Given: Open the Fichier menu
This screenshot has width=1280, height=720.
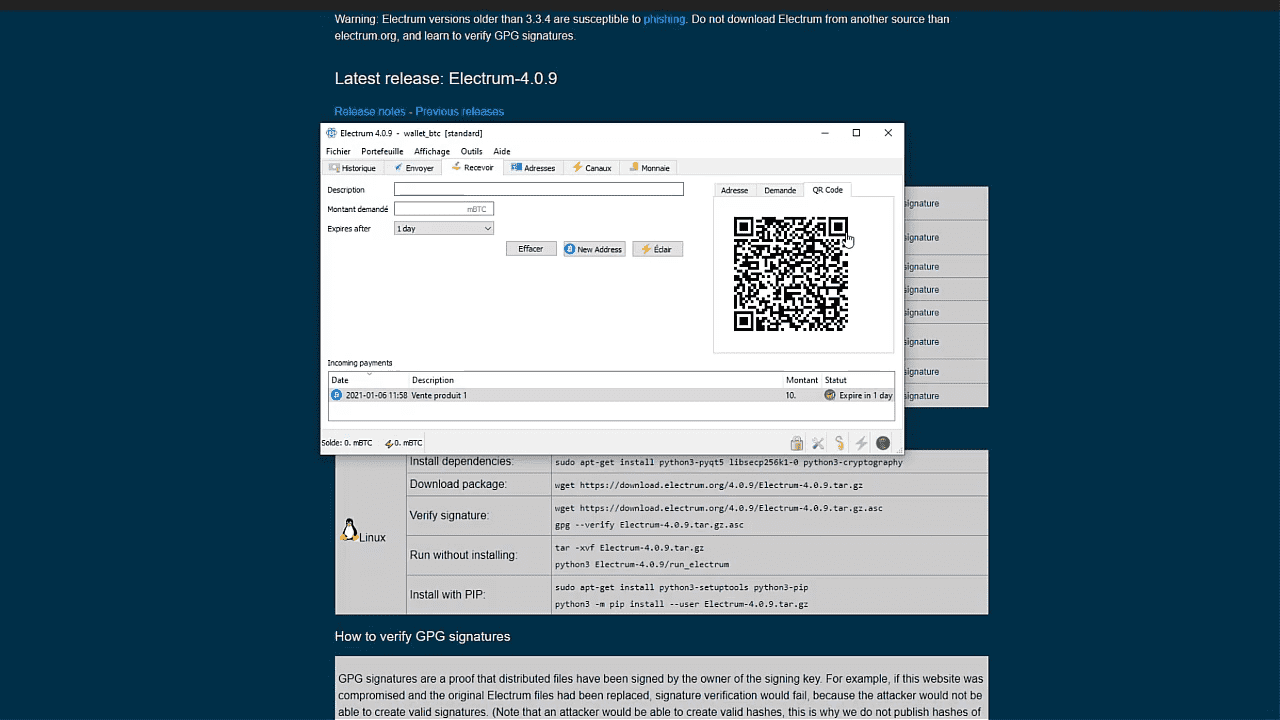Looking at the screenshot, I should click(x=338, y=151).
